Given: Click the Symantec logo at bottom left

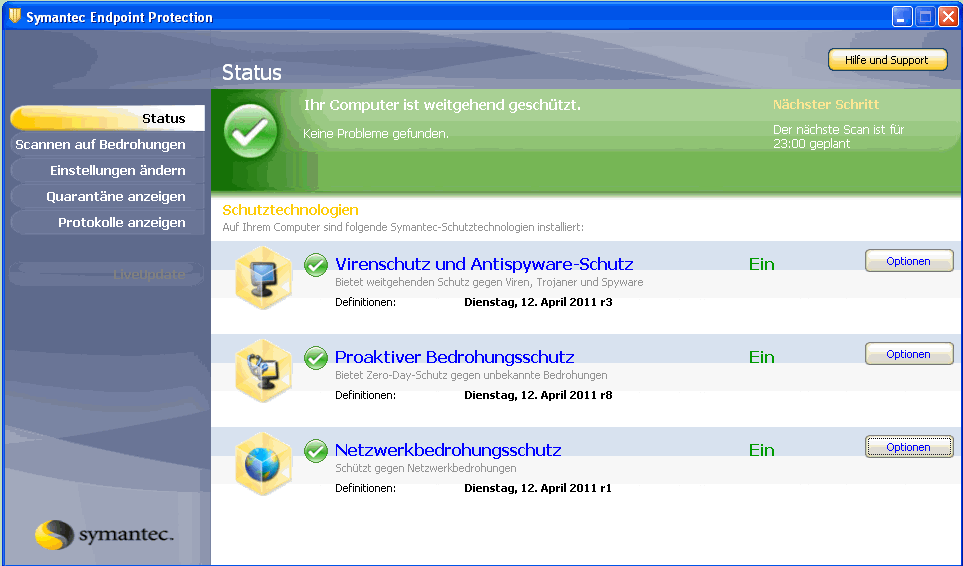Looking at the screenshot, I should click(104, 535).
